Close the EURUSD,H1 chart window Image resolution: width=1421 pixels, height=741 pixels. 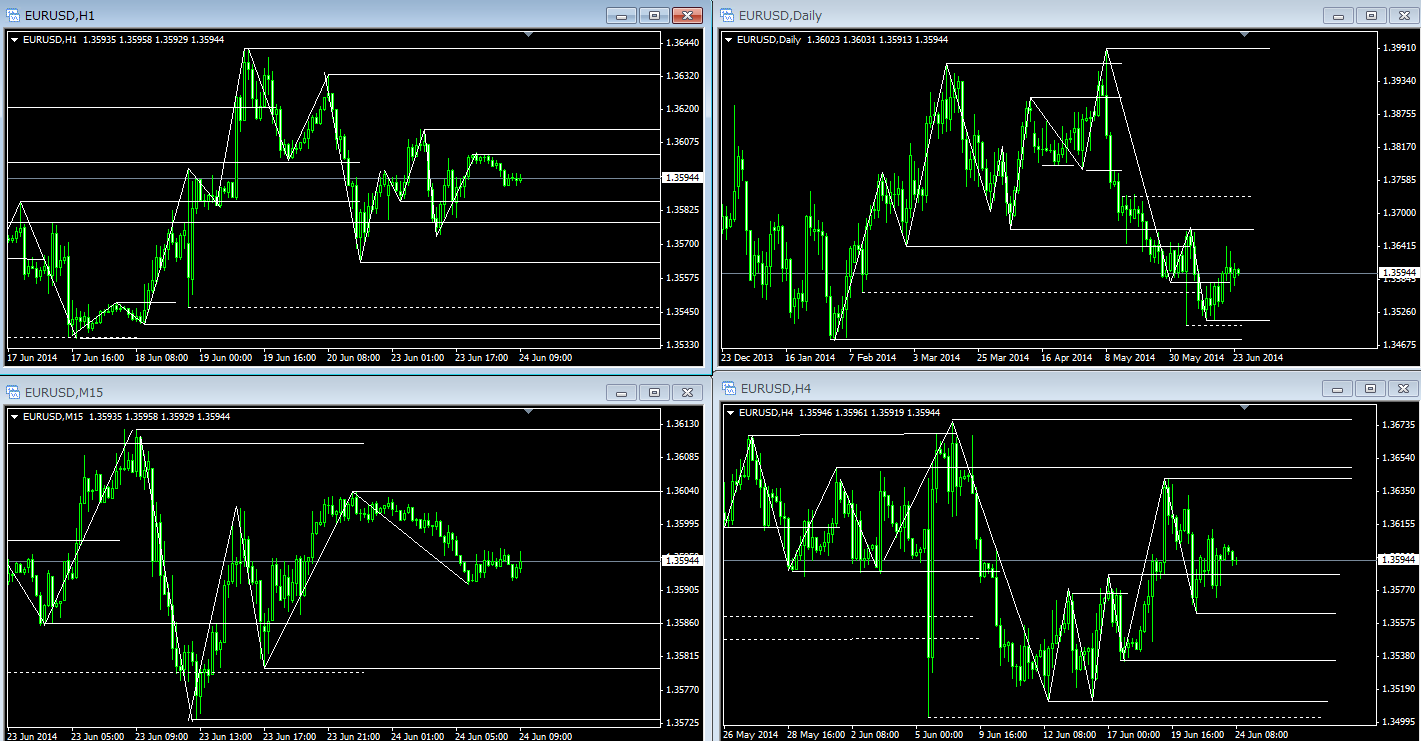click(x=687, y=15)
